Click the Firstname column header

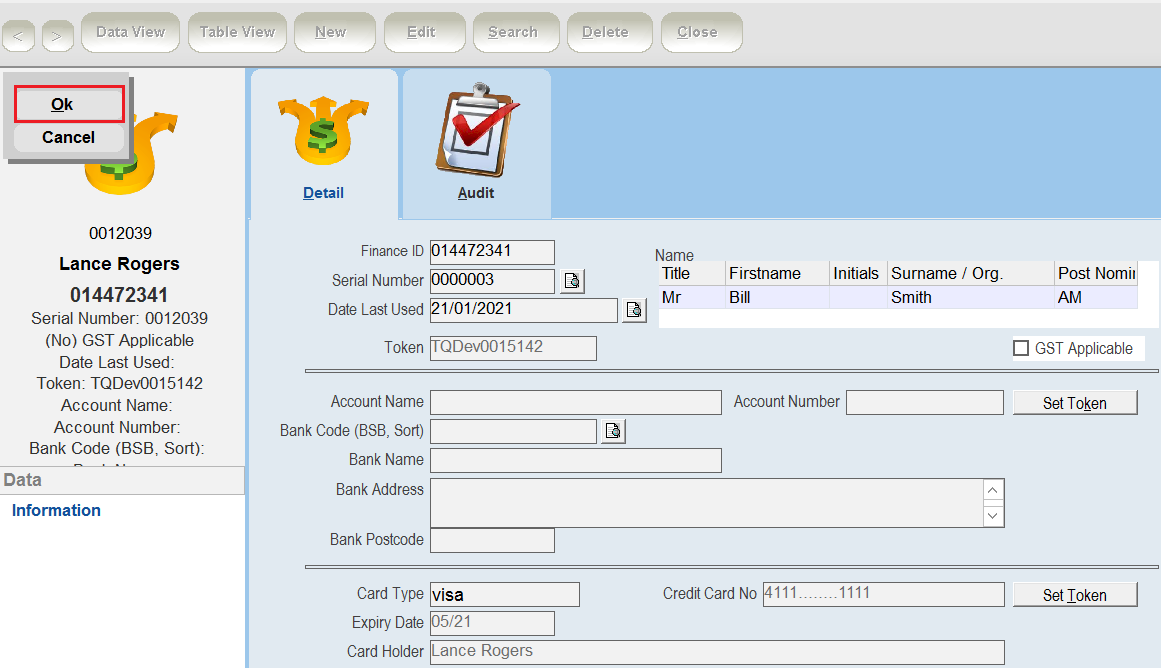[x=777, y=273]
